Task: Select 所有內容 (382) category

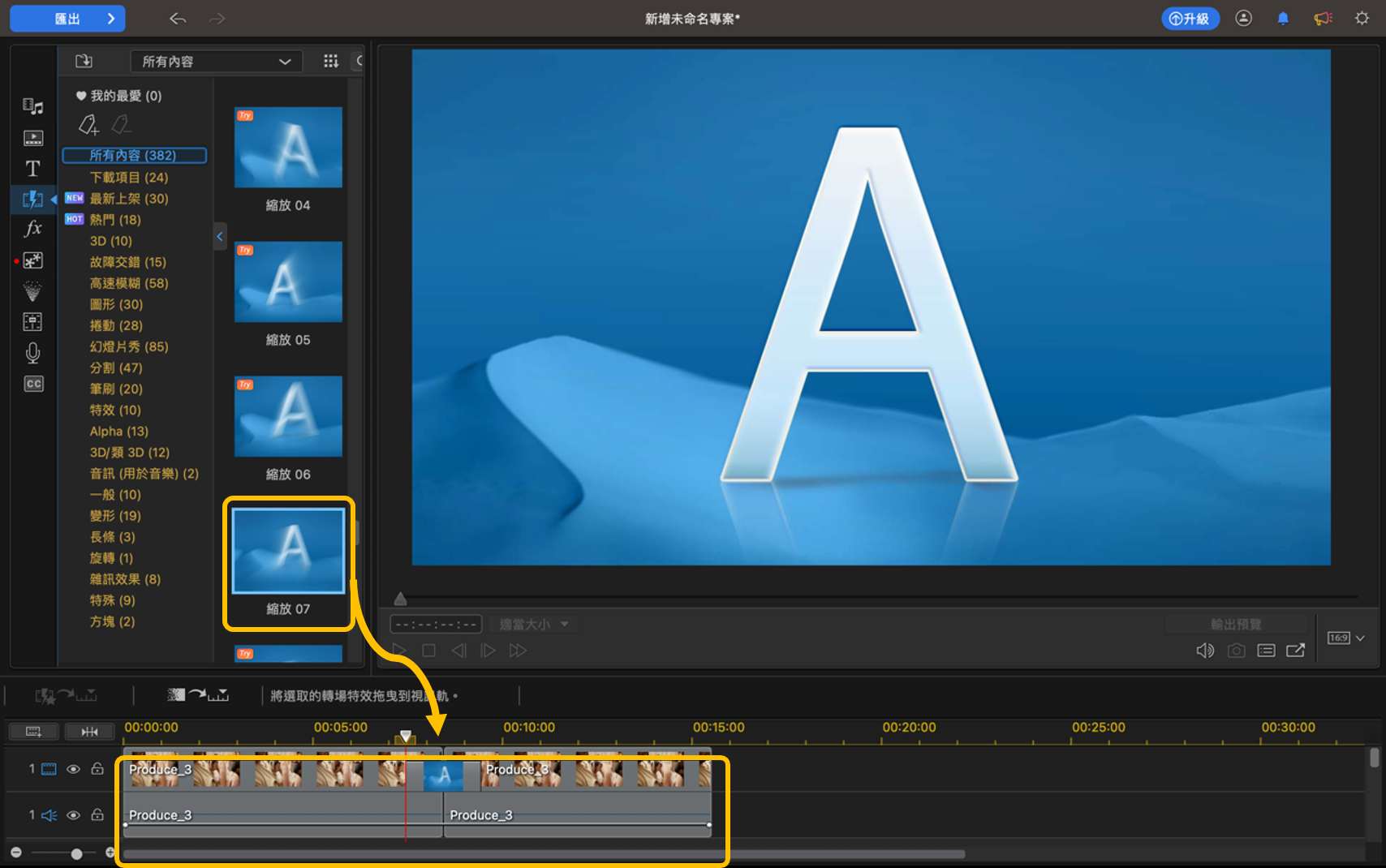Action: 135,155
